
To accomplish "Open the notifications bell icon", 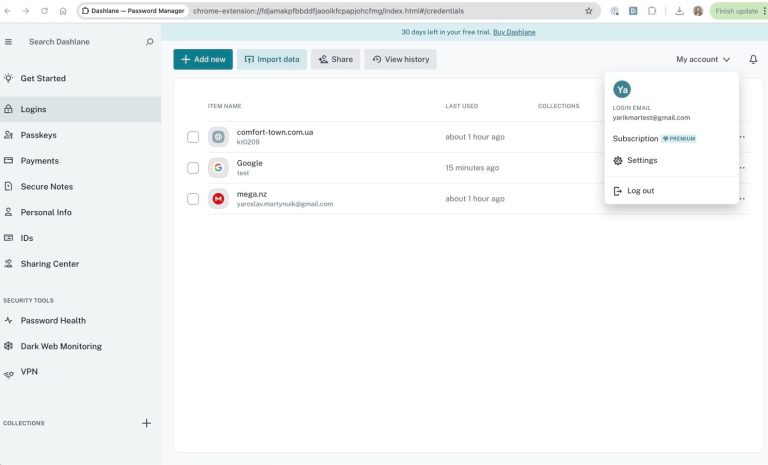I will (x=753, y=59).
